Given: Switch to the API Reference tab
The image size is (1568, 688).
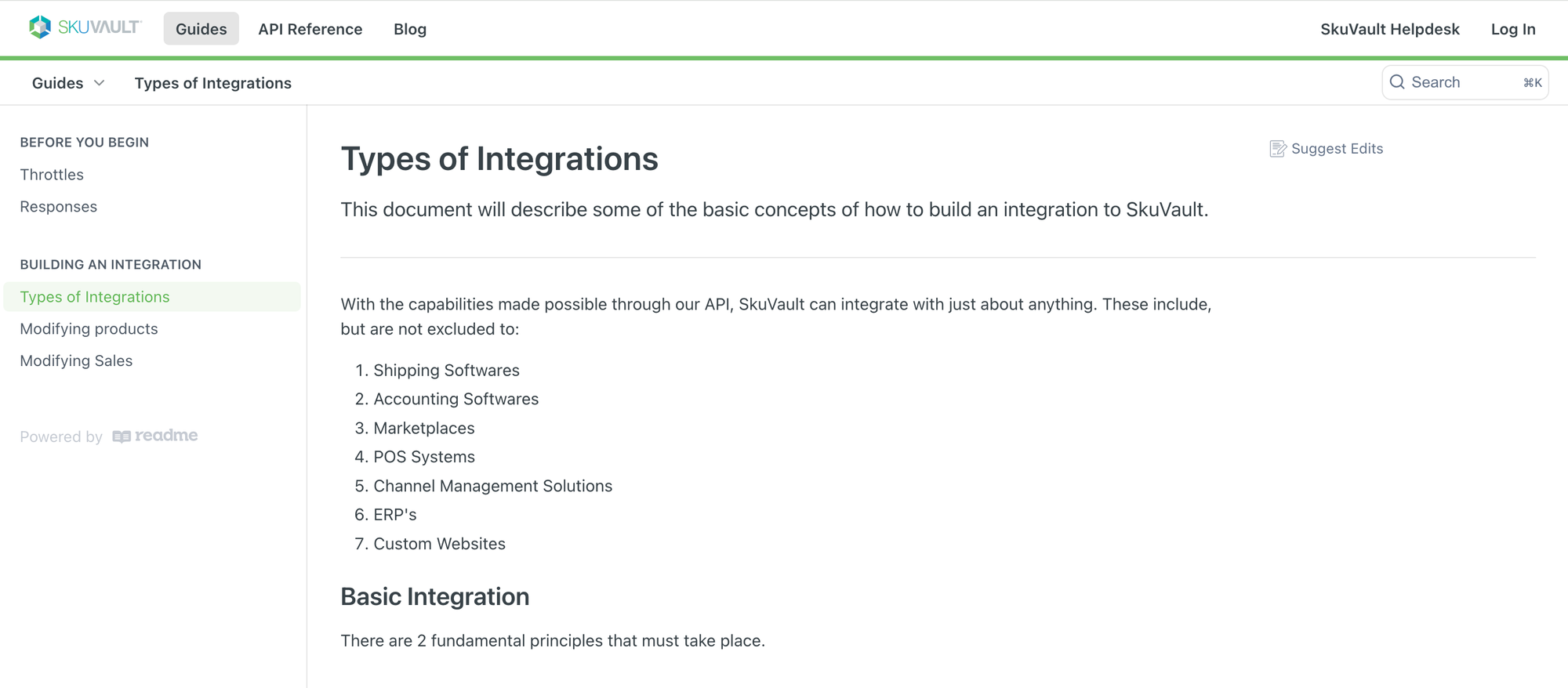Looking at the screenshot, I should (x=310, y=29).
